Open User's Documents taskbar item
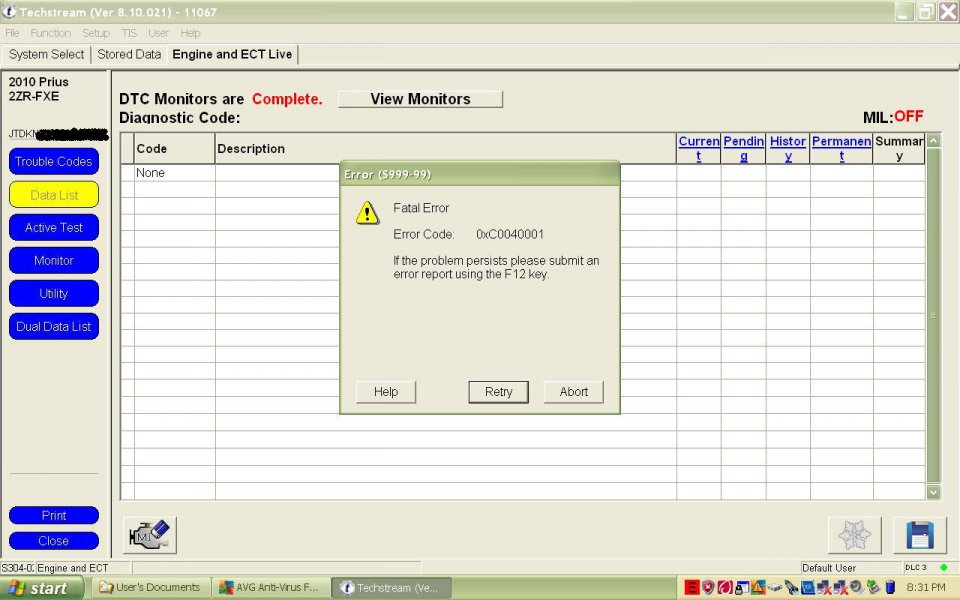 tap(151, 588)
